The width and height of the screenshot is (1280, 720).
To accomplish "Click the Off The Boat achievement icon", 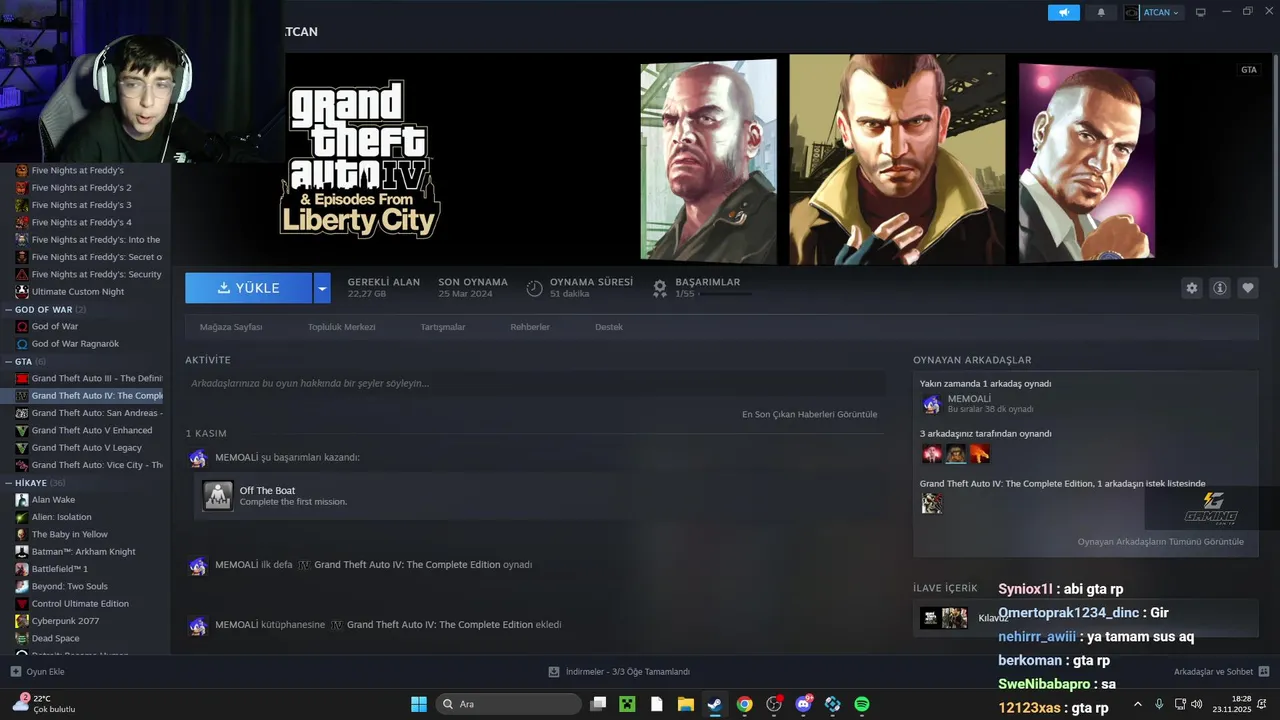I will [218, 495].
